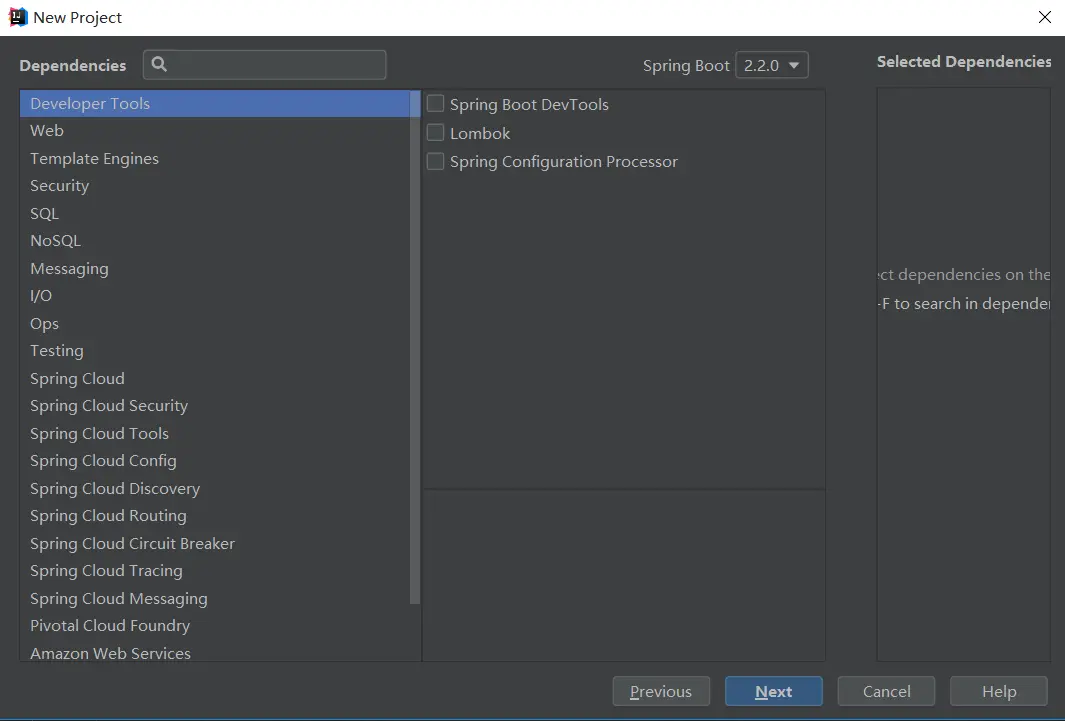Click the search magnifier icon
This screenshot has height=721, width=1065.
(160, 64)
